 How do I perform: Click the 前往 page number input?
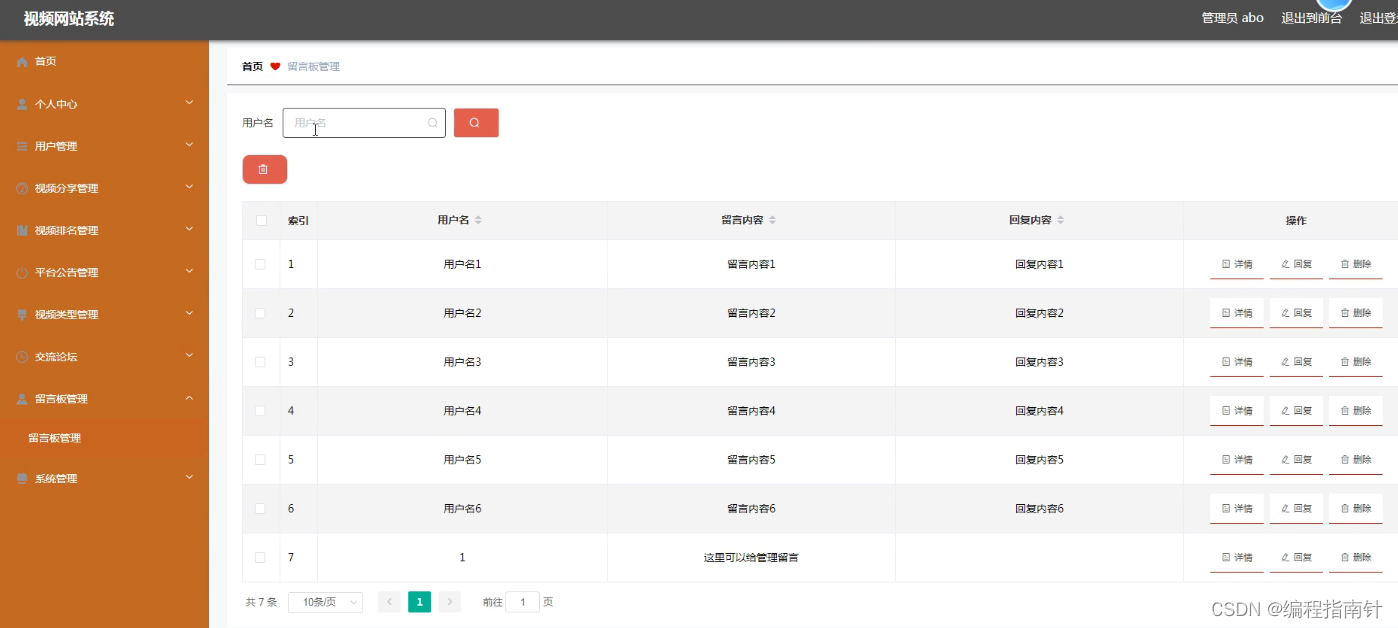(x=522, y=602)
